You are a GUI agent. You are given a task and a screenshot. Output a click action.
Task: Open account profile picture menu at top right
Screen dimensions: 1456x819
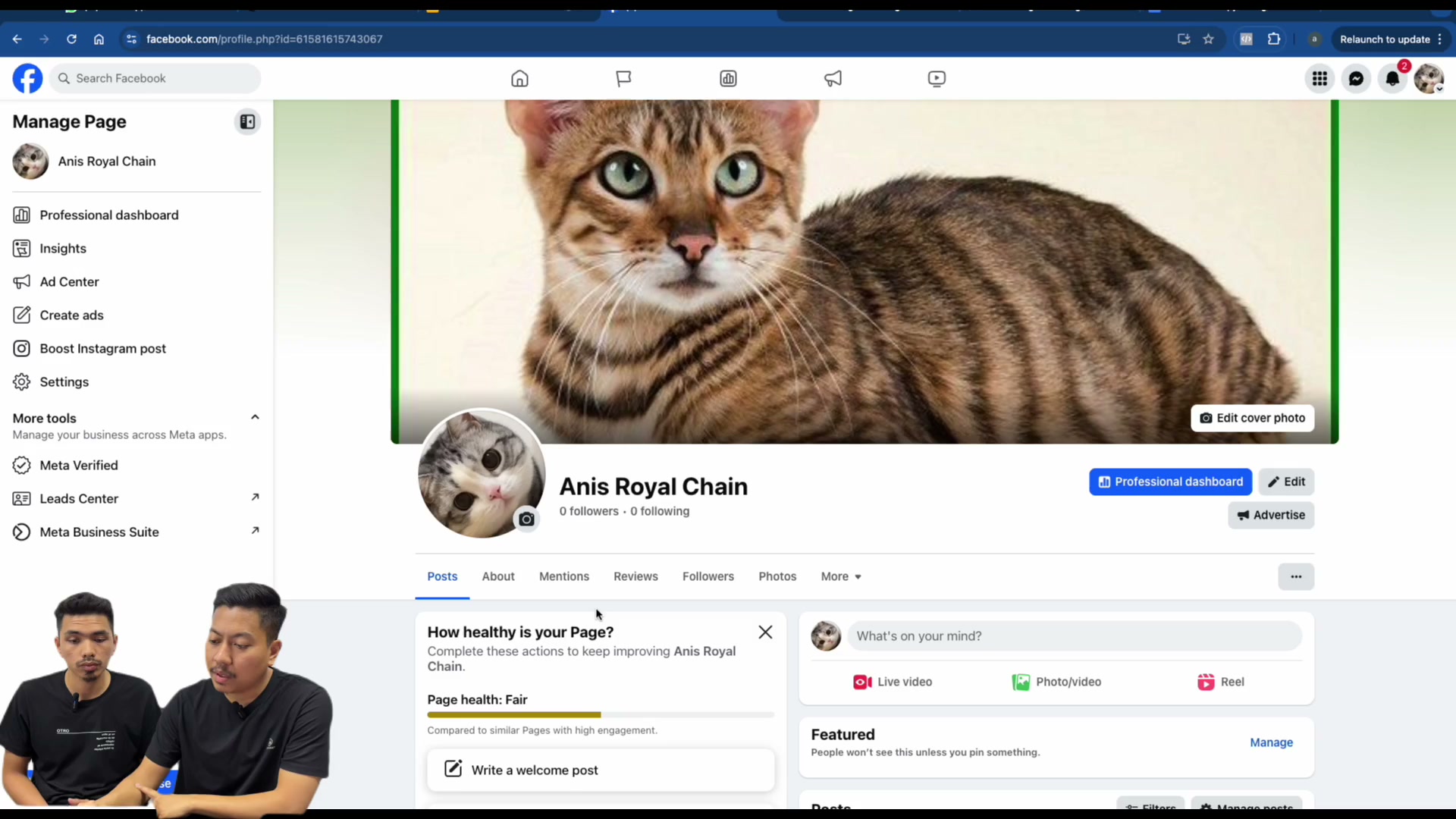coord(1429,78)
